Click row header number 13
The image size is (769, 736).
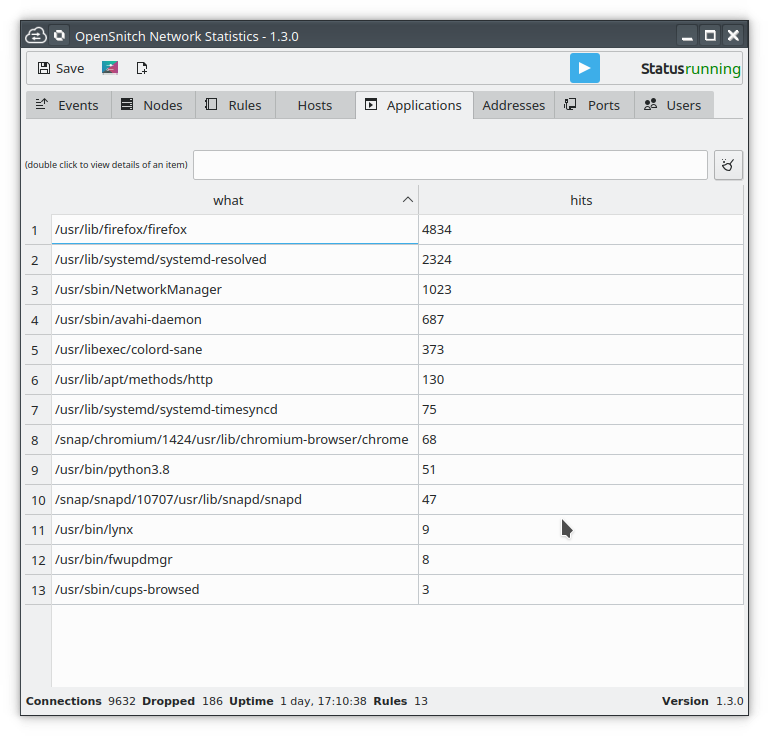click(x=38, y=590)
